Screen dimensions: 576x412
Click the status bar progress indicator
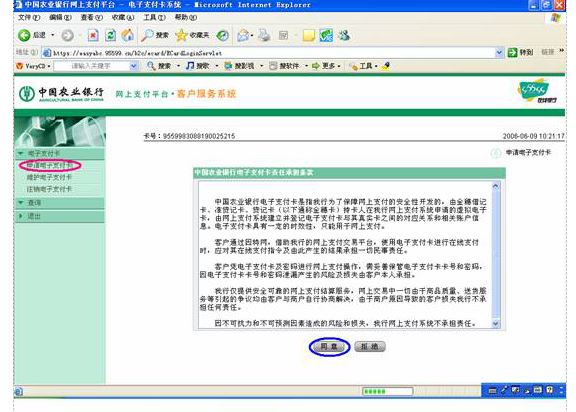(x=387, y=391)
